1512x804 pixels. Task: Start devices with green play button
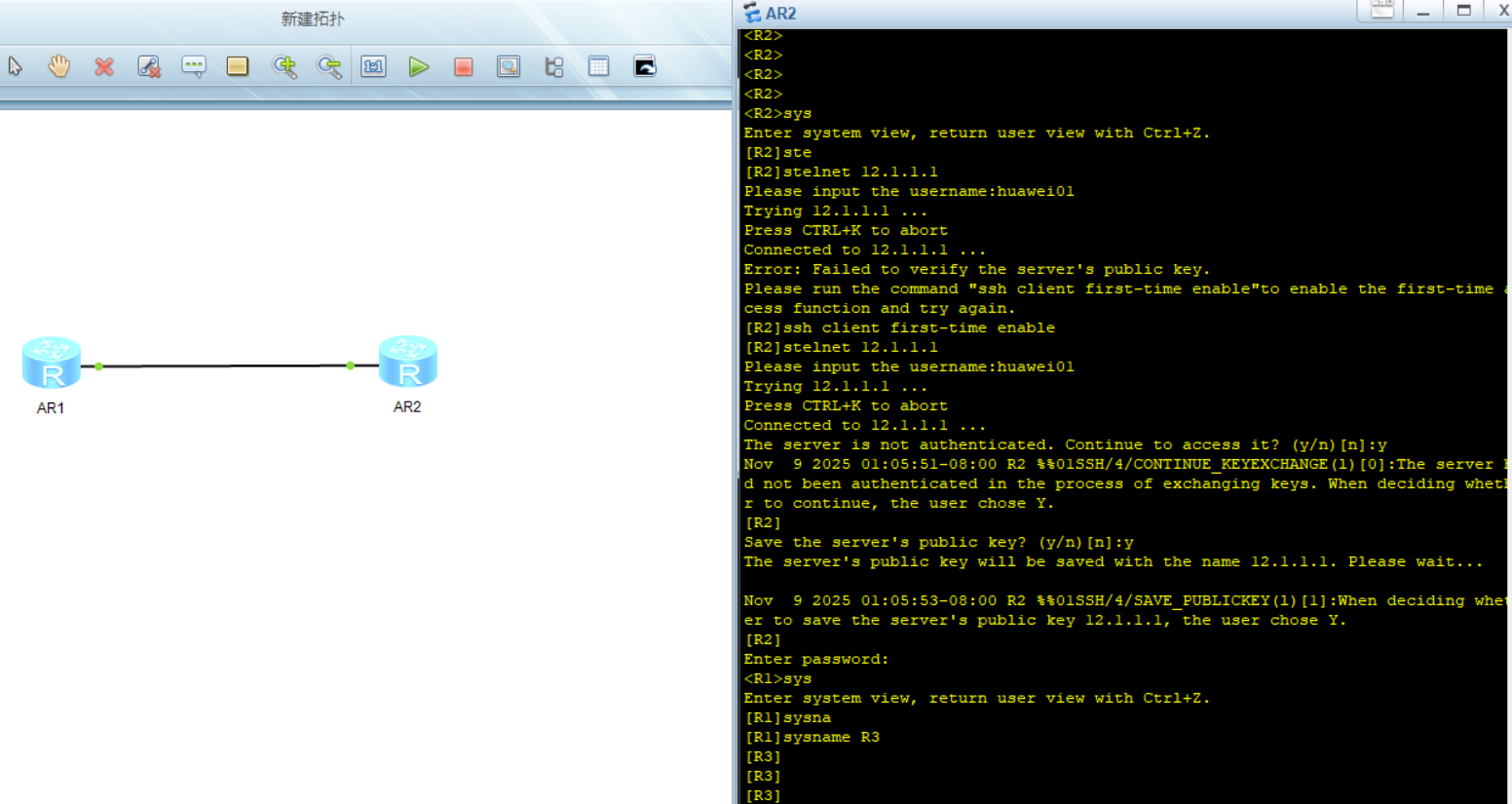419,66
